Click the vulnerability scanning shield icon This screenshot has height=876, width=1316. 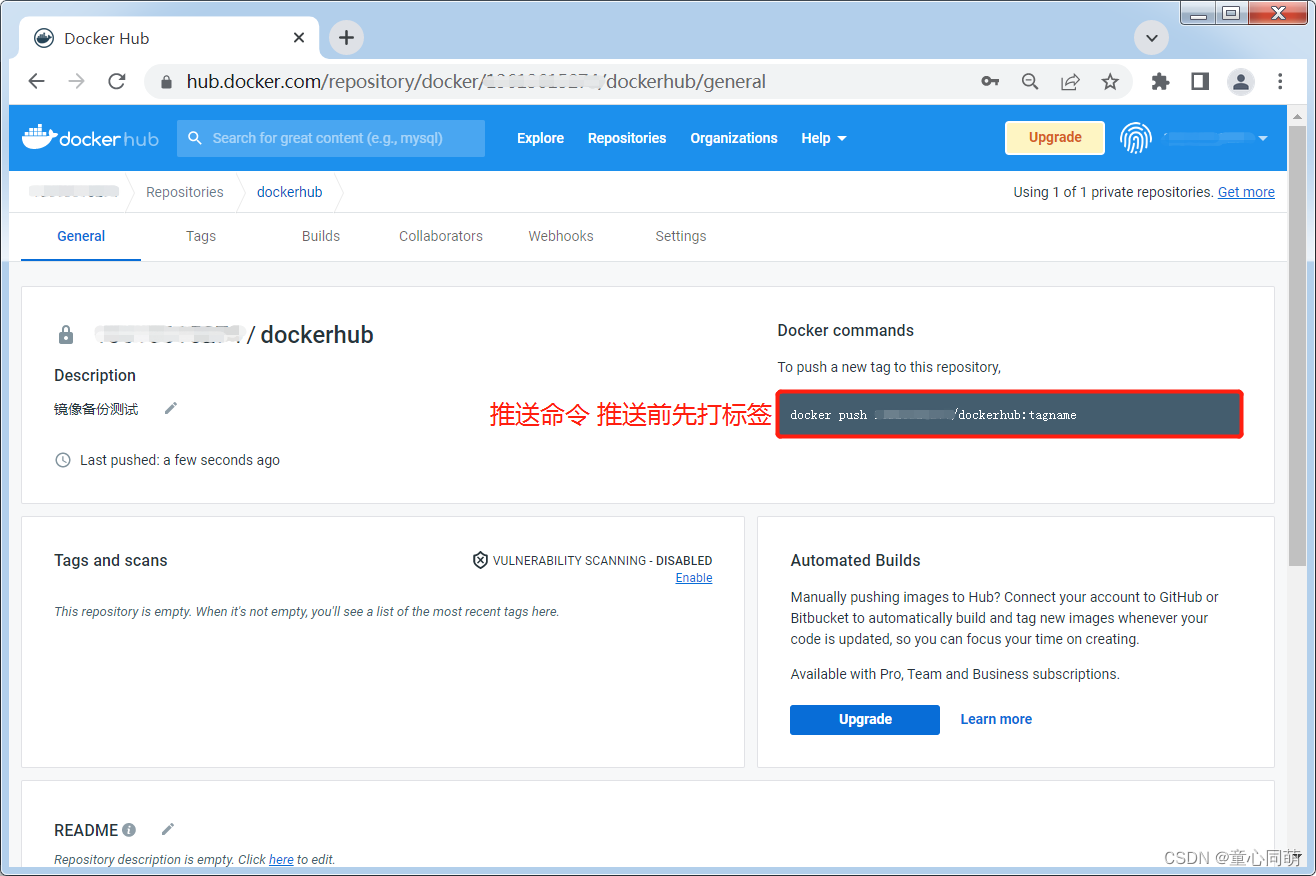click(x=480, y=560)
